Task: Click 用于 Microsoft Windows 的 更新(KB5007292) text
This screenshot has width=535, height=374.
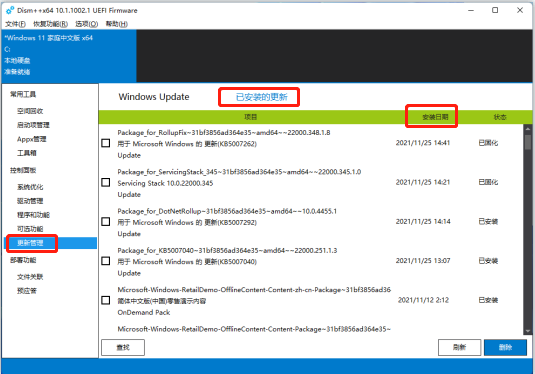Action: pos(187,222)
